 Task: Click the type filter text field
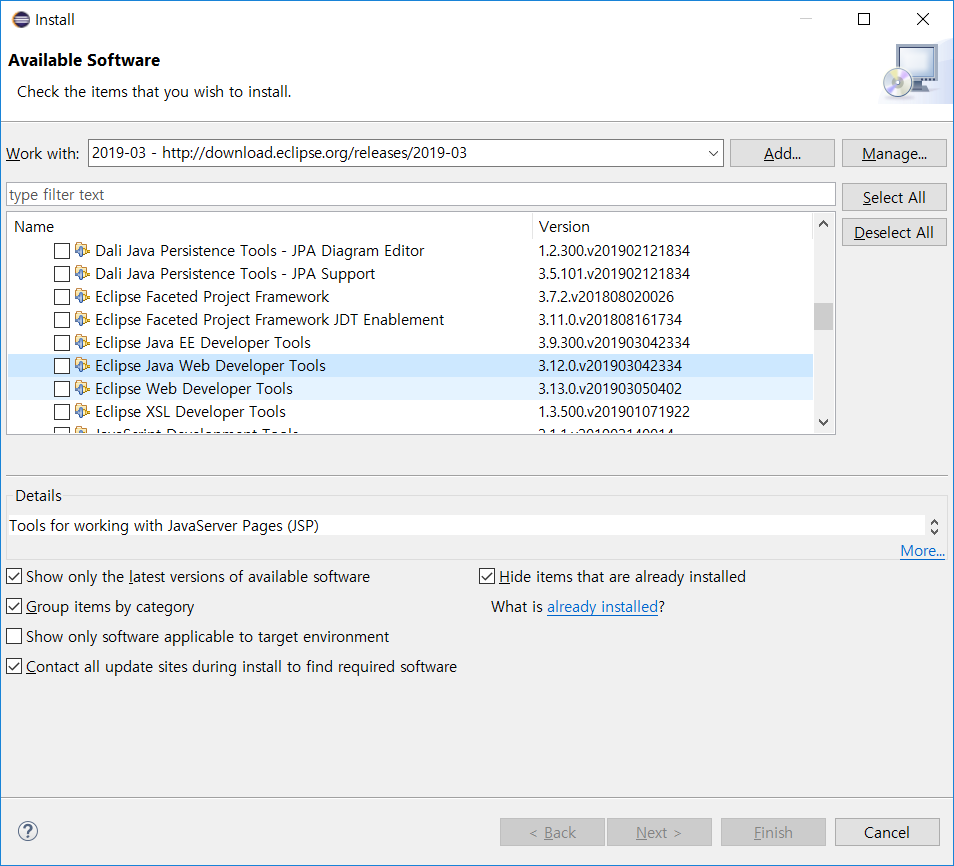[x=420, y=195]
